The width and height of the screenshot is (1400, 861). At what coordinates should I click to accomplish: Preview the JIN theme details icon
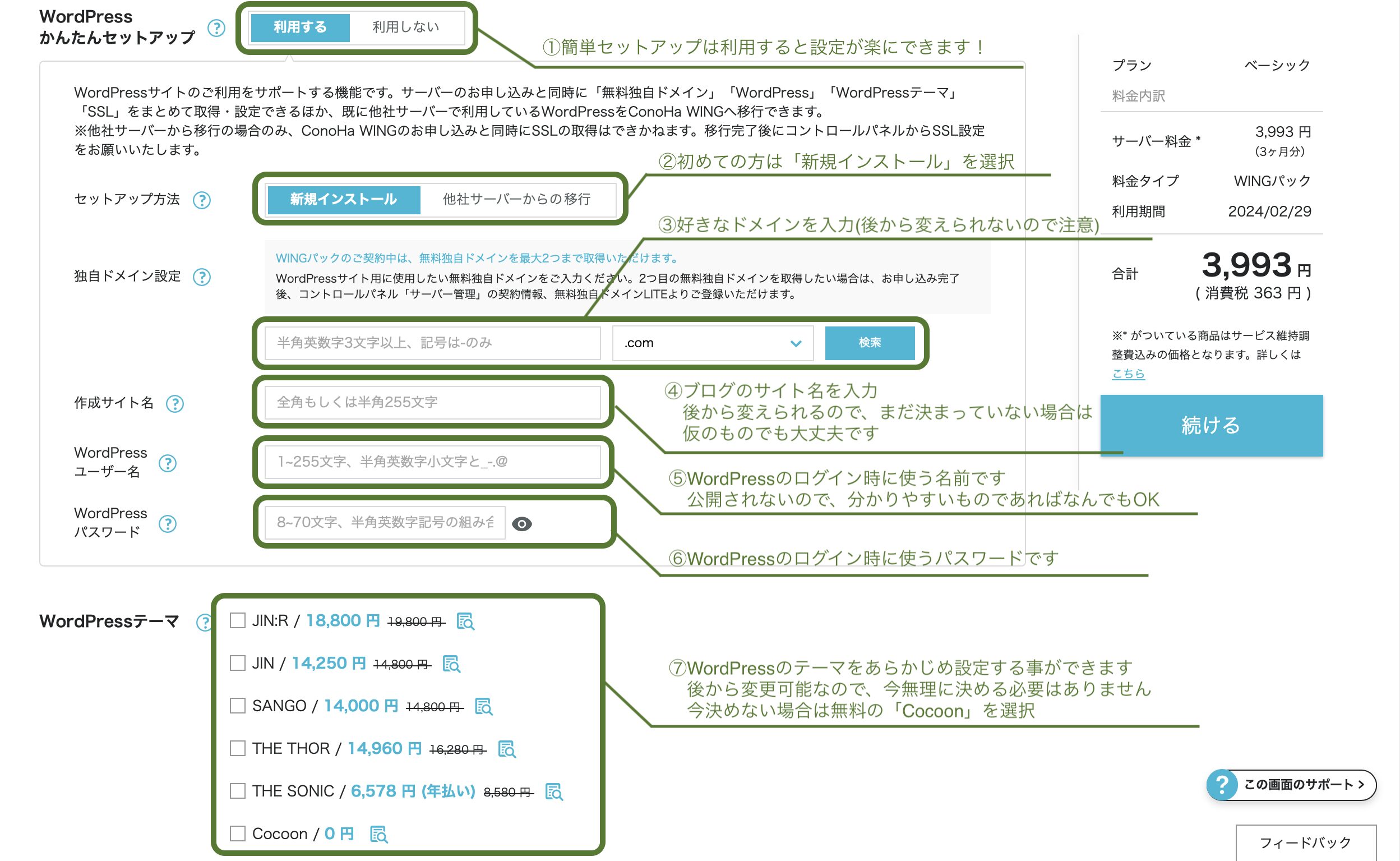pyautogui.click(x=451, y=664)
